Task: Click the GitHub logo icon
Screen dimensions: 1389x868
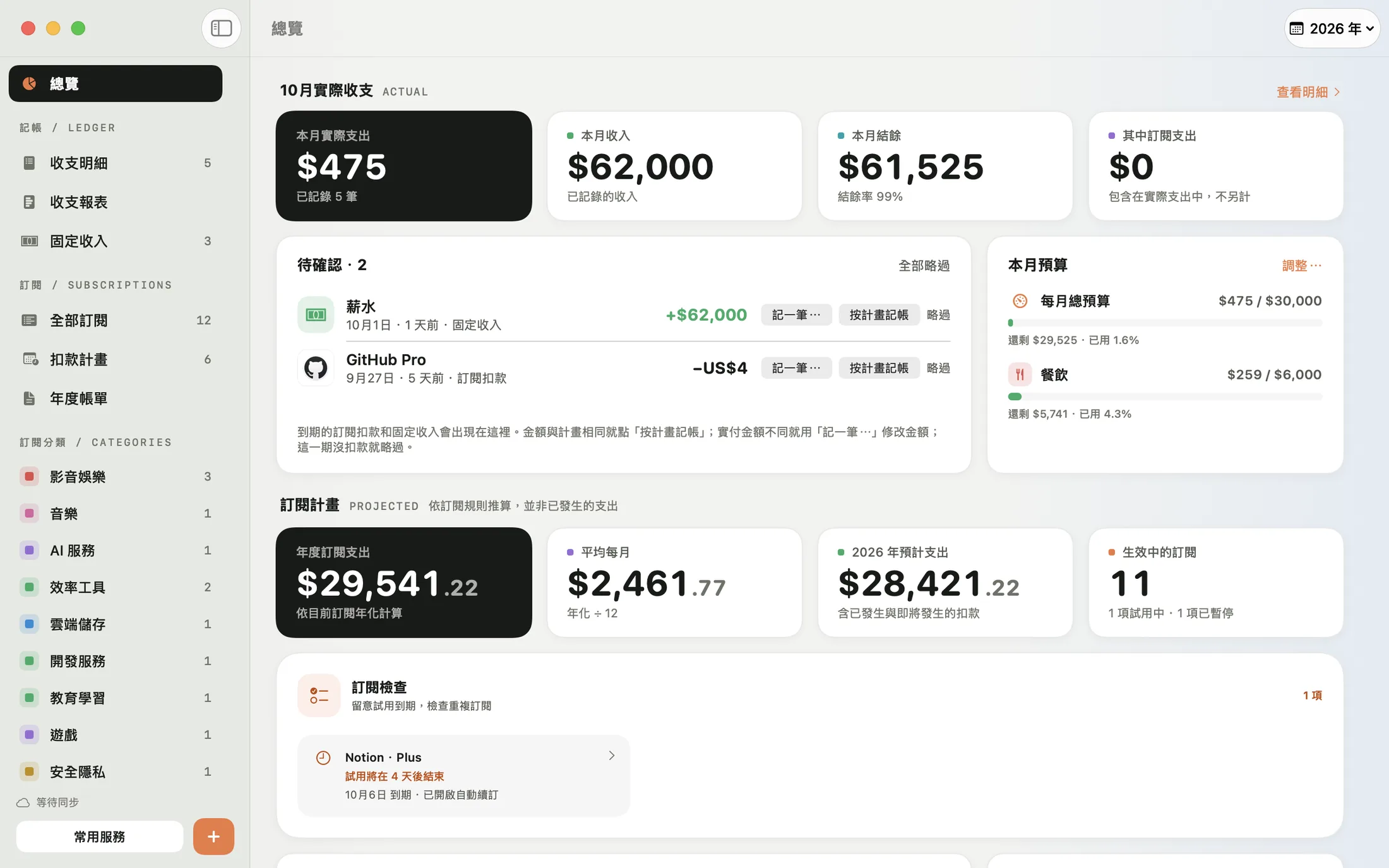Action: pos(316,367)
